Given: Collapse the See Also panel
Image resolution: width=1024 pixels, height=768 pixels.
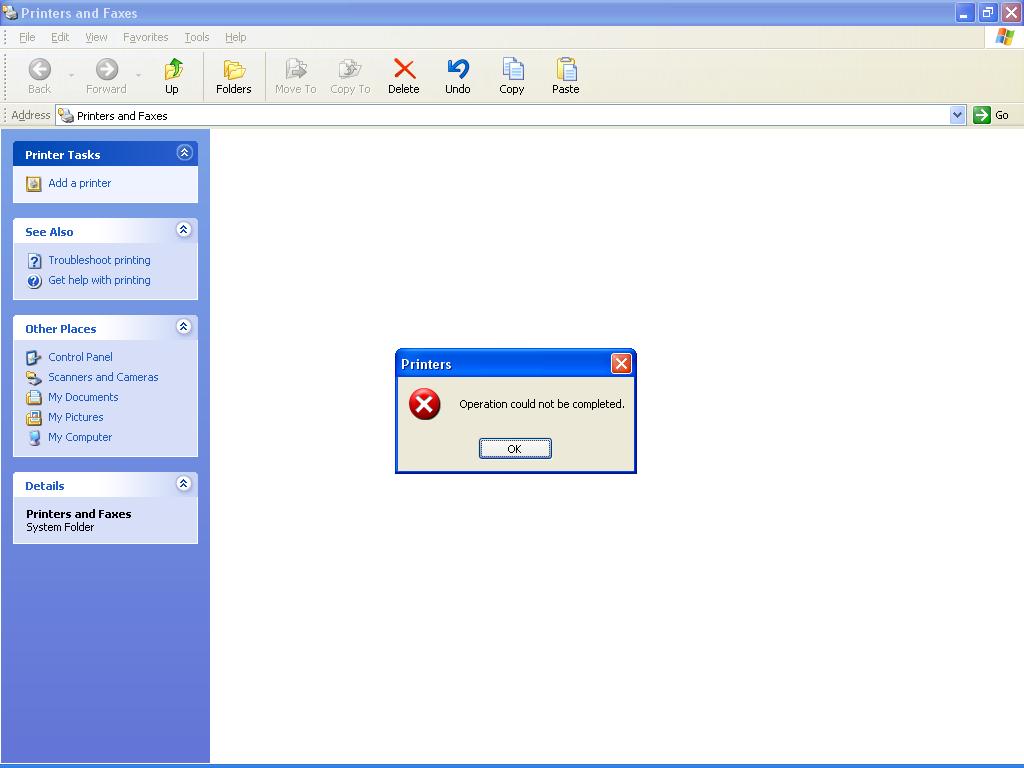Looking at the screenshot, I should 184,230.
